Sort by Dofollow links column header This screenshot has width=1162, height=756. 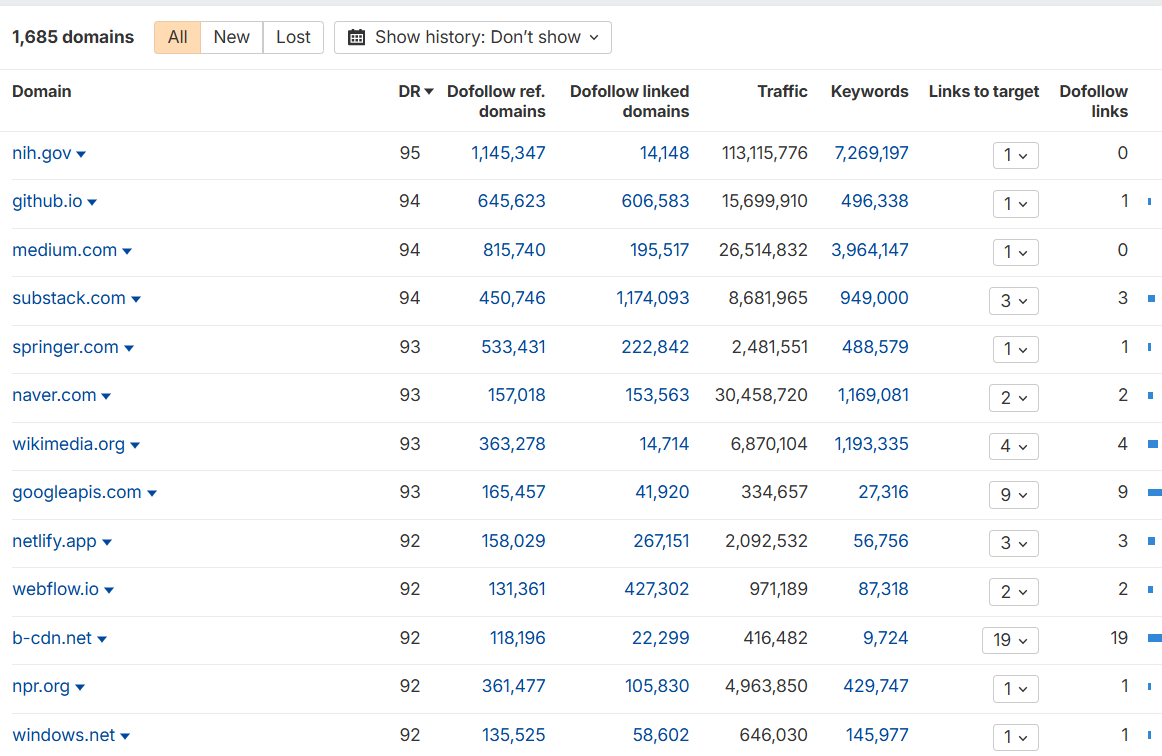(x=1093, y=101)
